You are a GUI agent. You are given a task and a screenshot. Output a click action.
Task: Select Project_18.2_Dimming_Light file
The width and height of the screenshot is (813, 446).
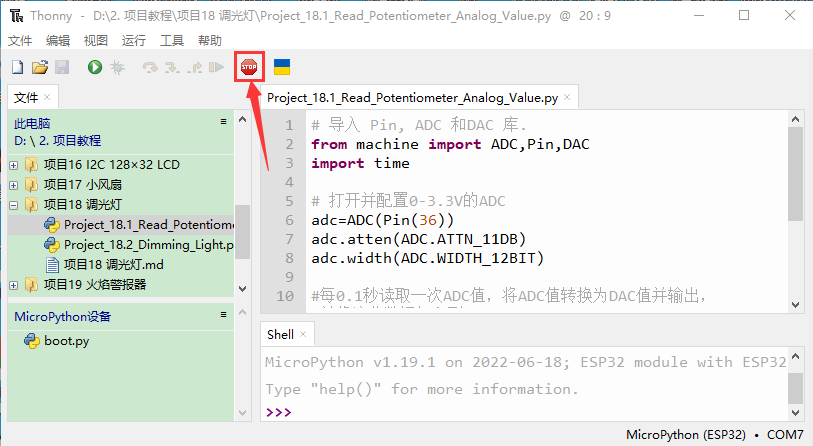click(x=148, y=244)
